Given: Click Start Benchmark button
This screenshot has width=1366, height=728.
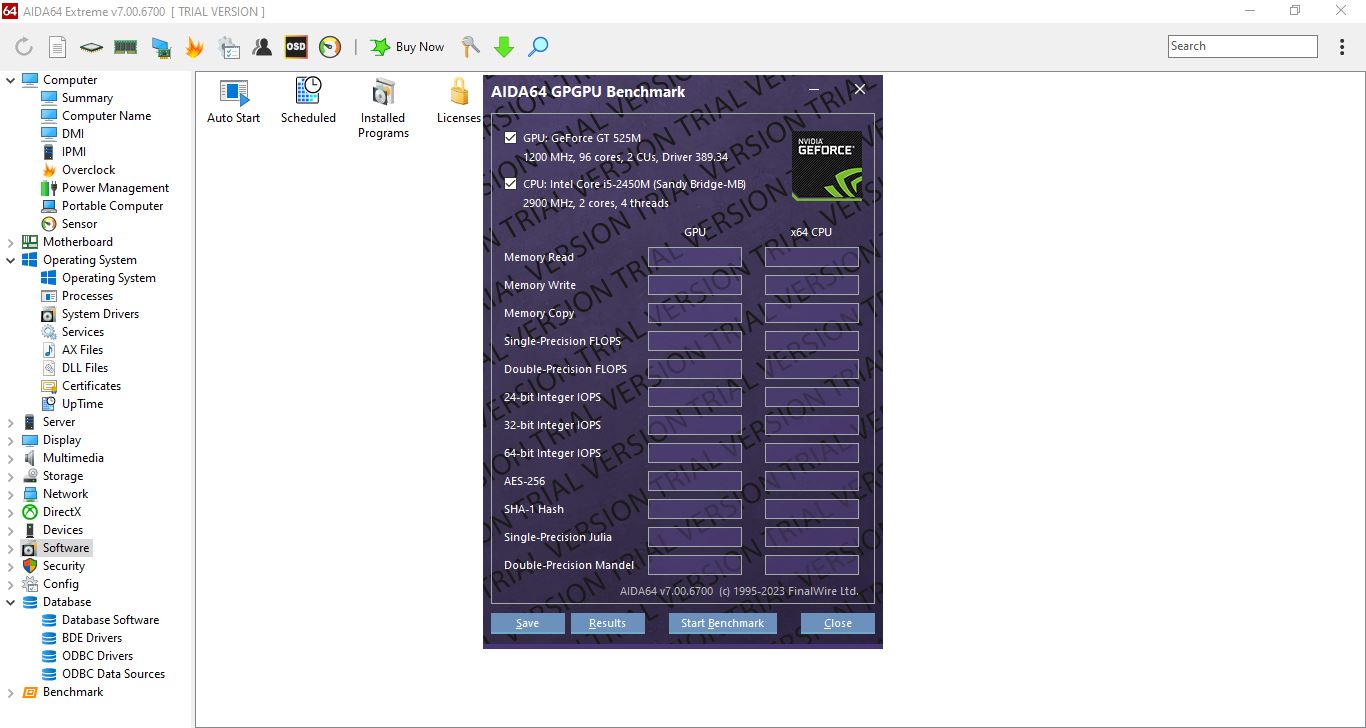Looking at the screenshot, I should pos(722,623).
